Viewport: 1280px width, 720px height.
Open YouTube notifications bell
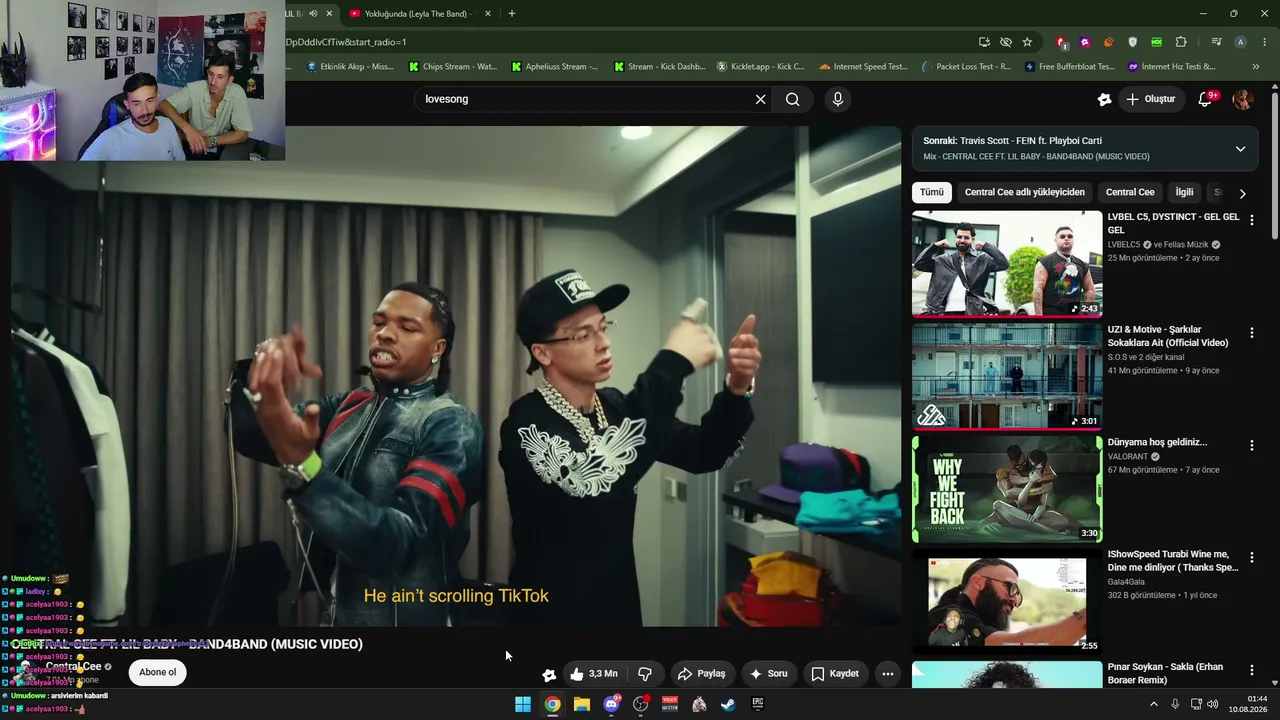[x=1206, y=99]
